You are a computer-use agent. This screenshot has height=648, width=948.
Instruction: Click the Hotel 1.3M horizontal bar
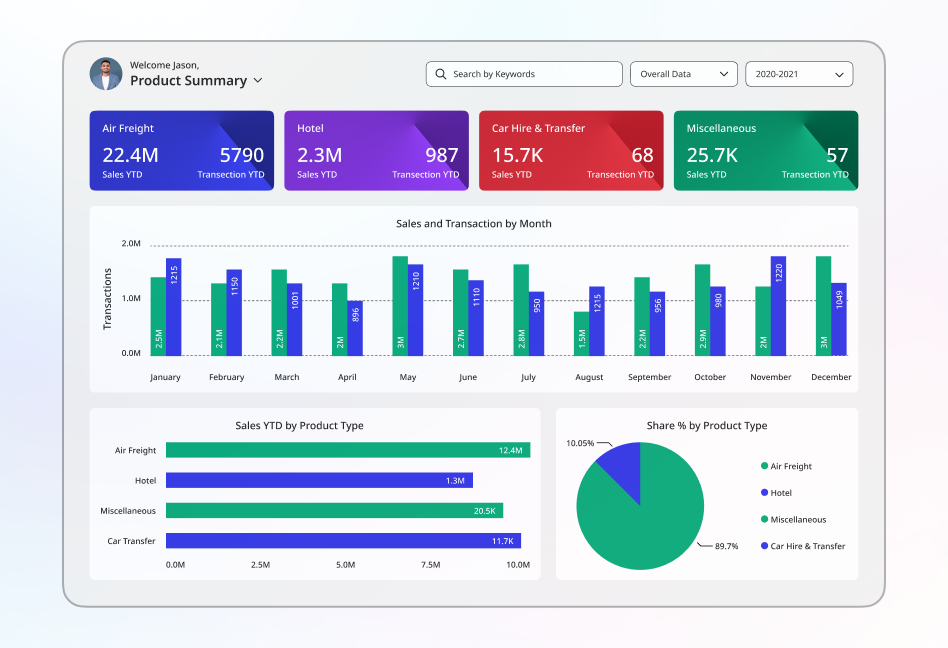click(x=319, y=480)
